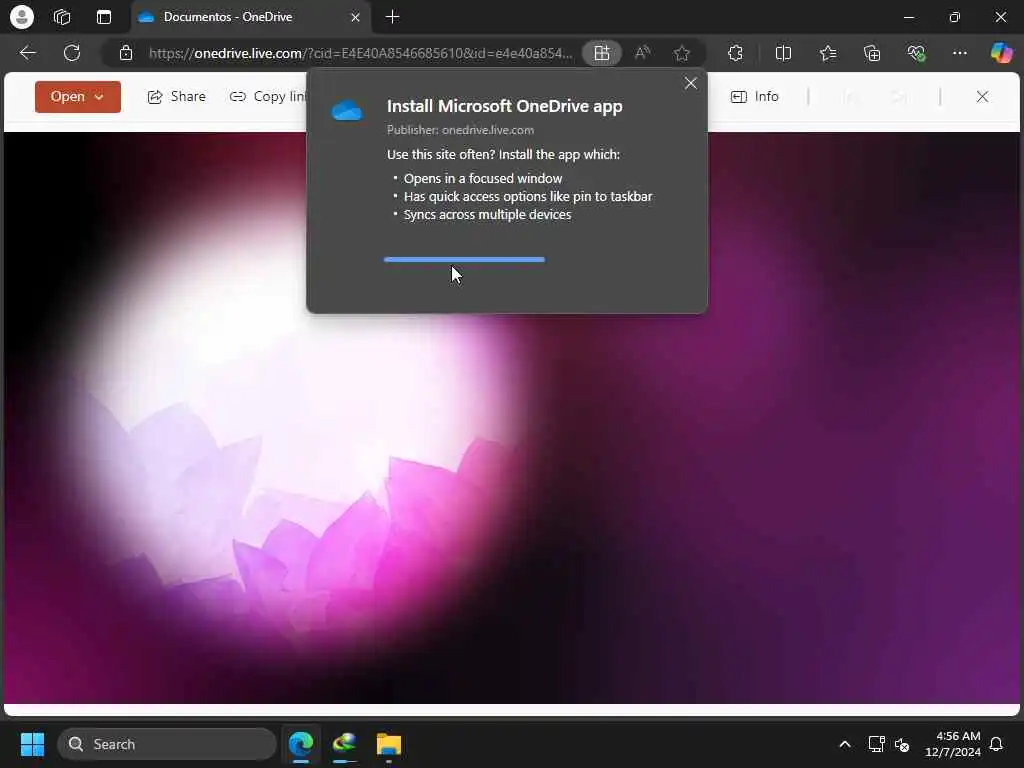Toggle the split screen view
The image size is (1024, 768).
point(783,53)
